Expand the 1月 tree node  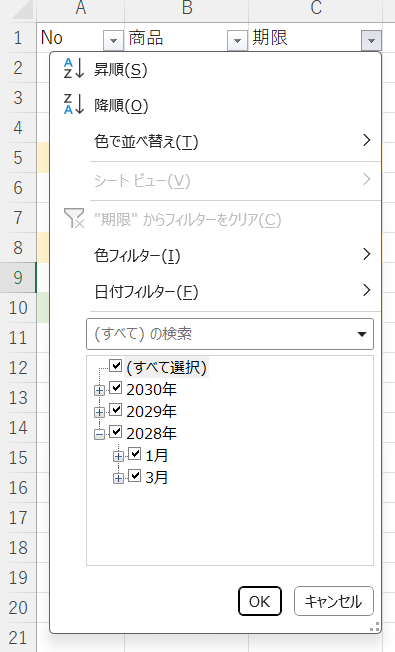[x=118, y=456]
